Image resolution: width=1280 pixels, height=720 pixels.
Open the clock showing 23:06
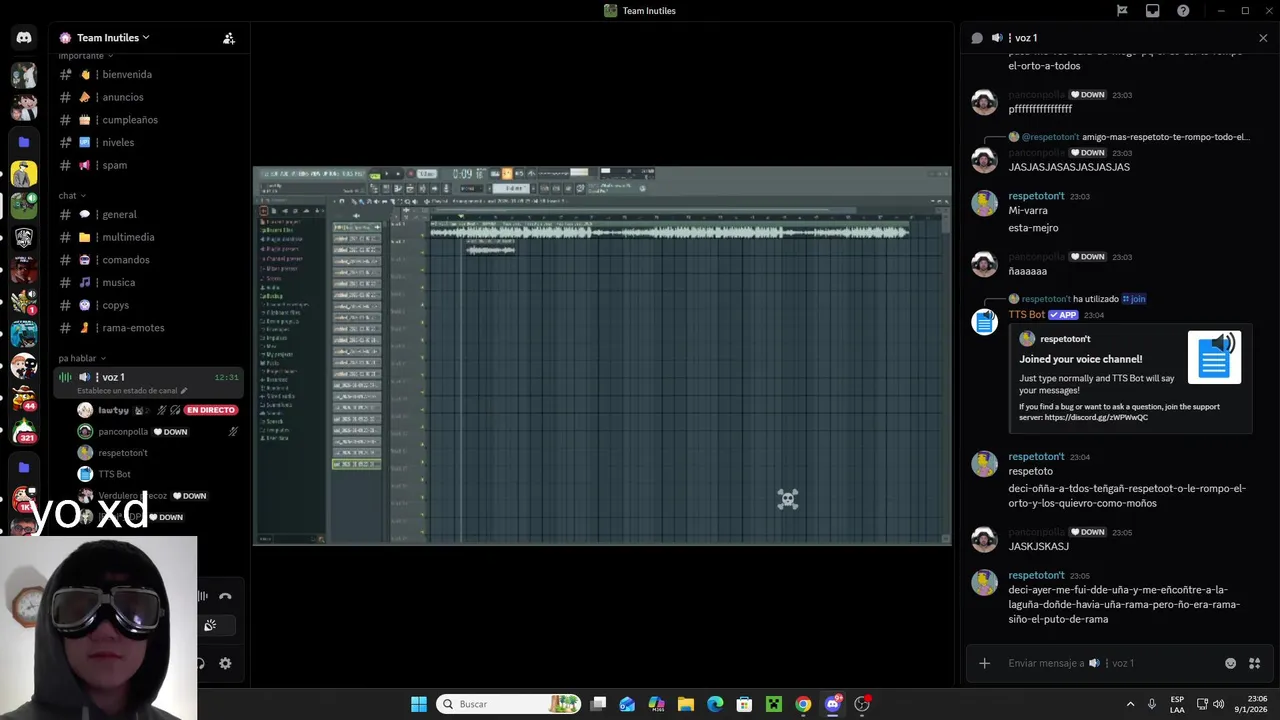point(1249,704)
